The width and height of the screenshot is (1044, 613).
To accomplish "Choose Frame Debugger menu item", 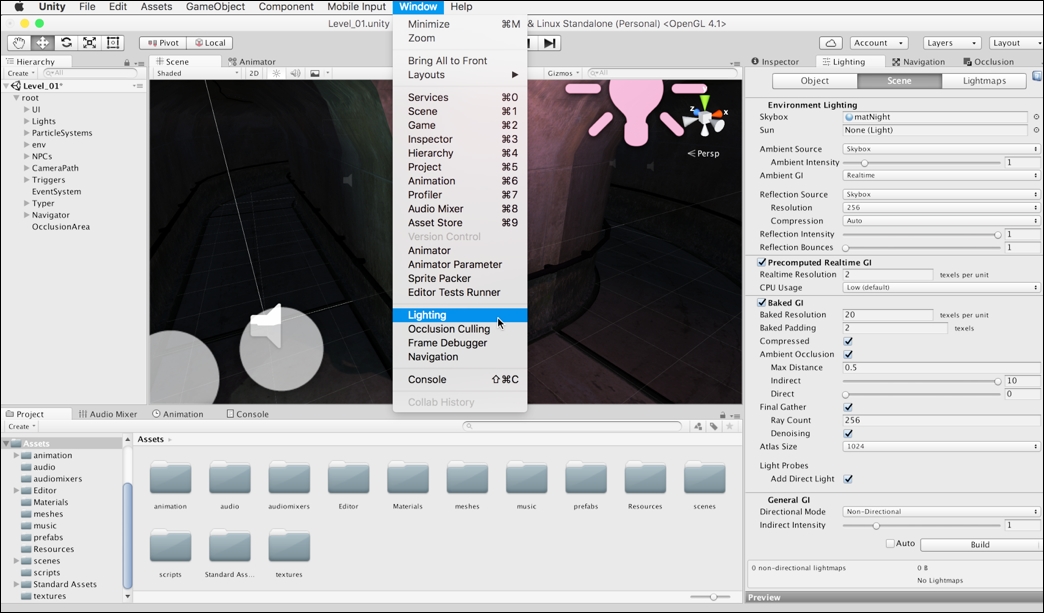I will [x=460, y=343].
